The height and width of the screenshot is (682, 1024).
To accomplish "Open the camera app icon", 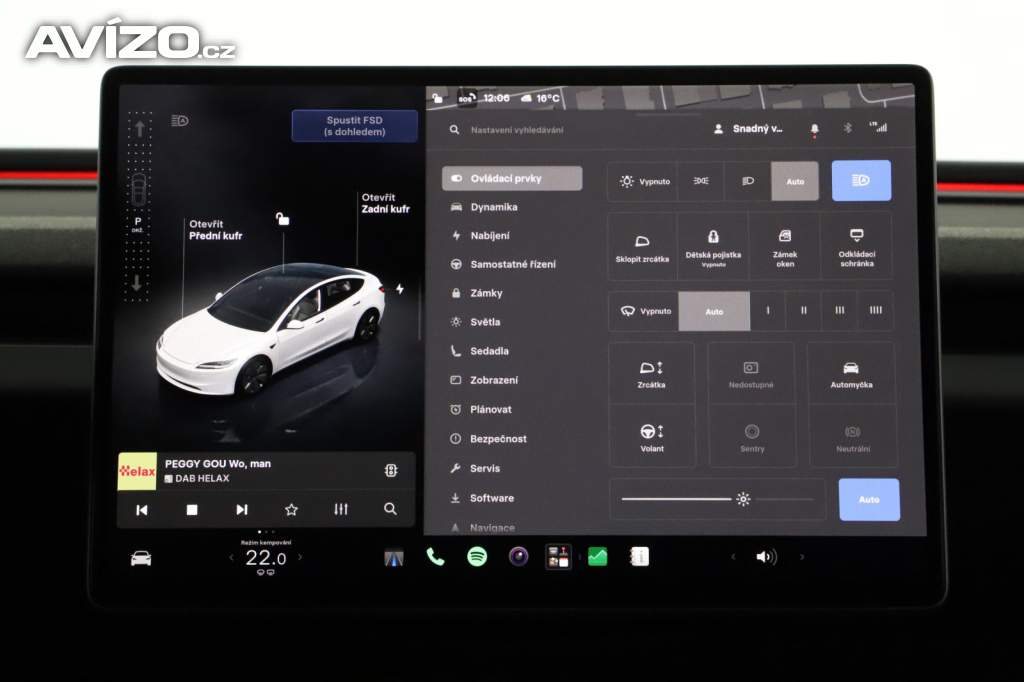I will pos(519,557).
